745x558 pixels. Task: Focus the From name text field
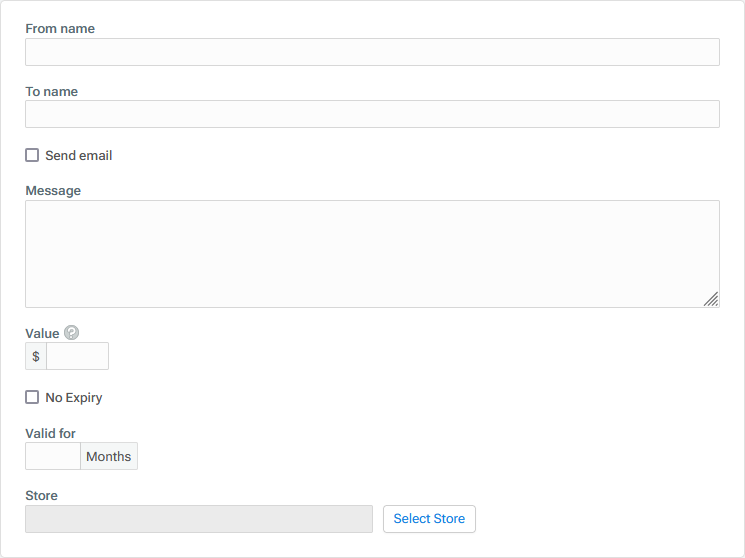tap(372, 52)
